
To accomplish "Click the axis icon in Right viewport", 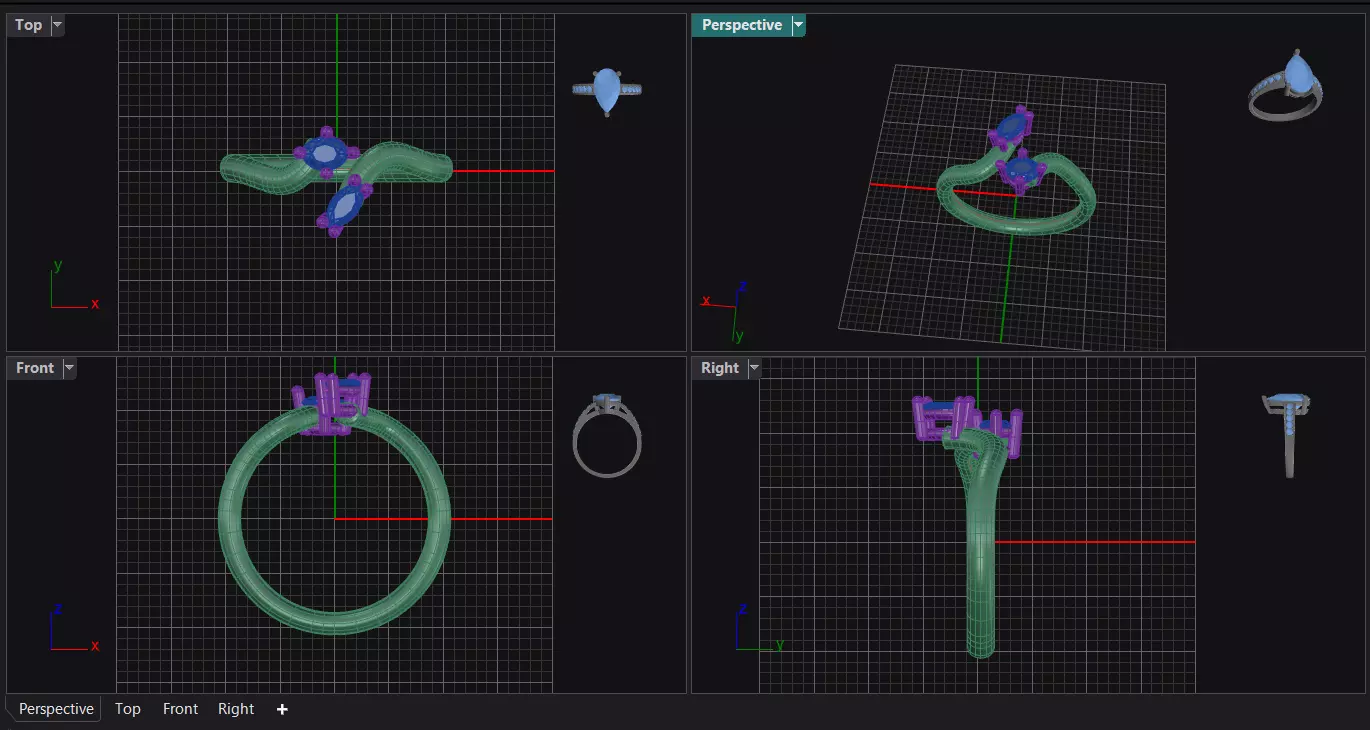I will 759,629.
